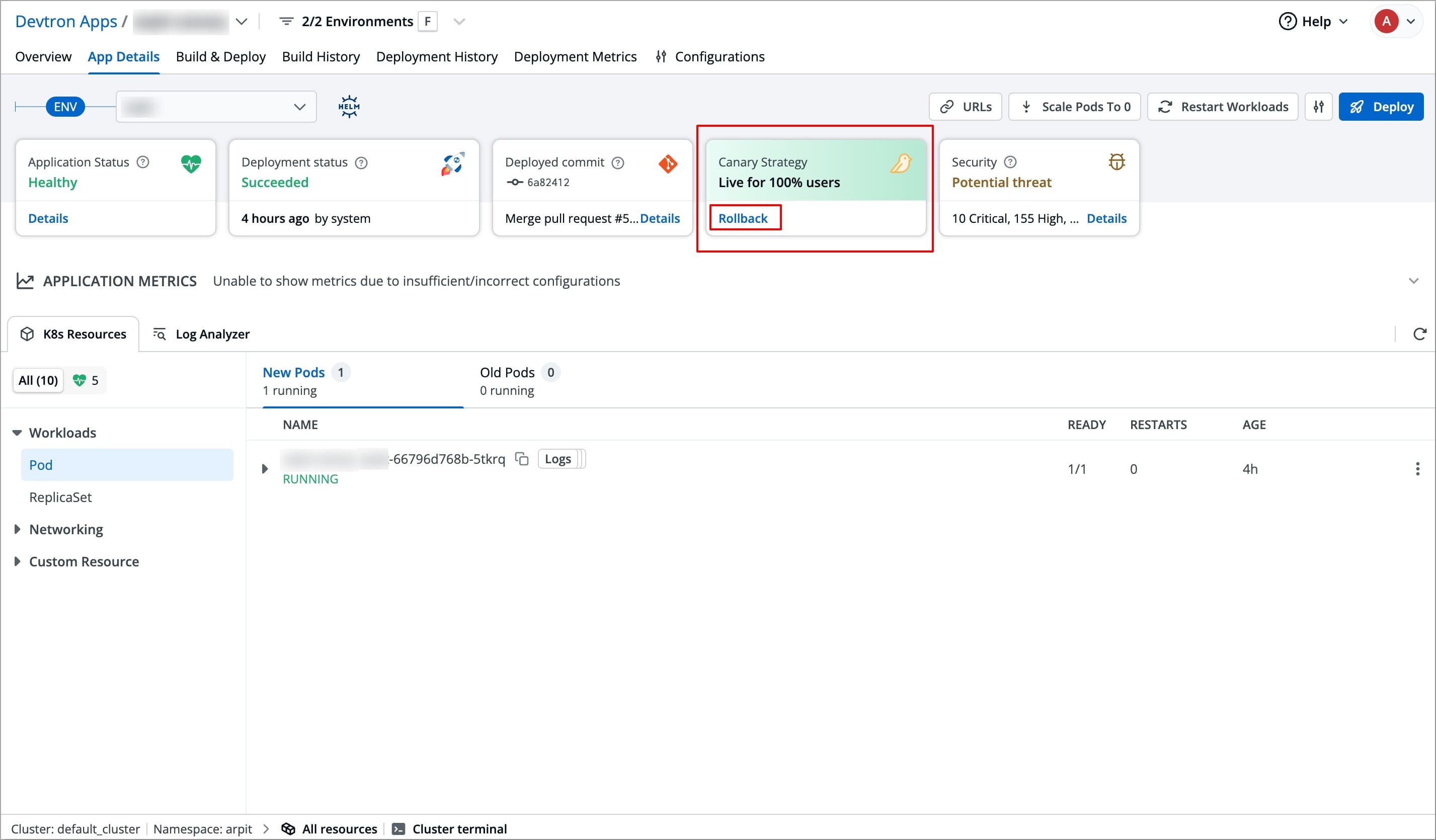Click the Application Status help icon
This screenshot has width=1436, height=840.
pyautogui.click(x=141, y=162)
